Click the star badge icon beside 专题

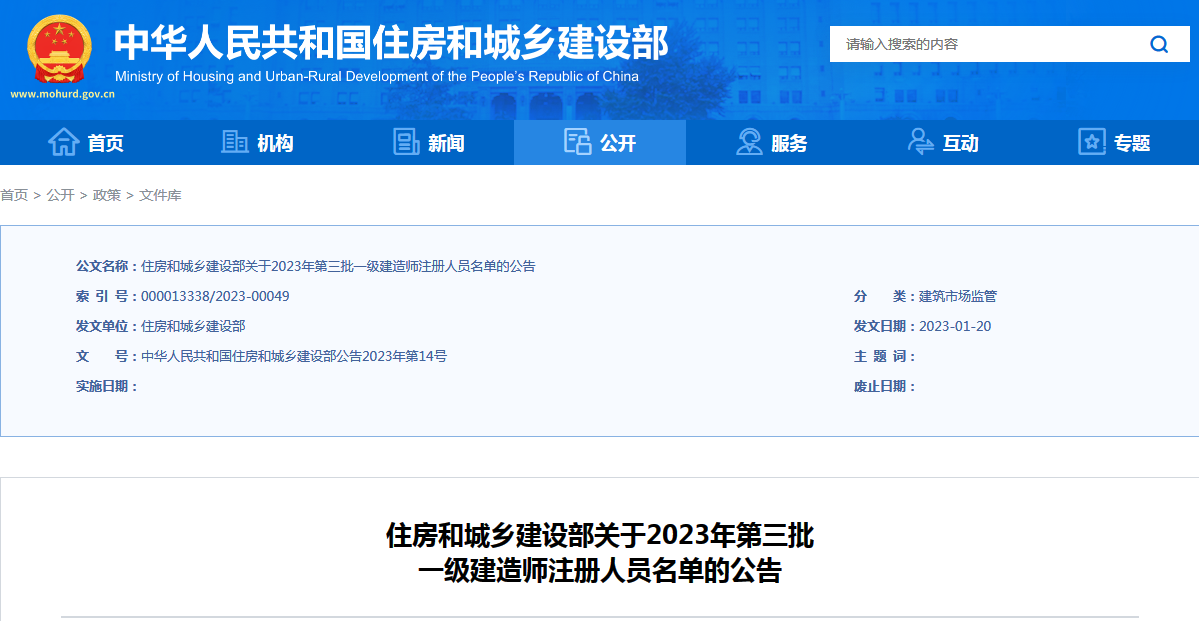[1092, 142]
